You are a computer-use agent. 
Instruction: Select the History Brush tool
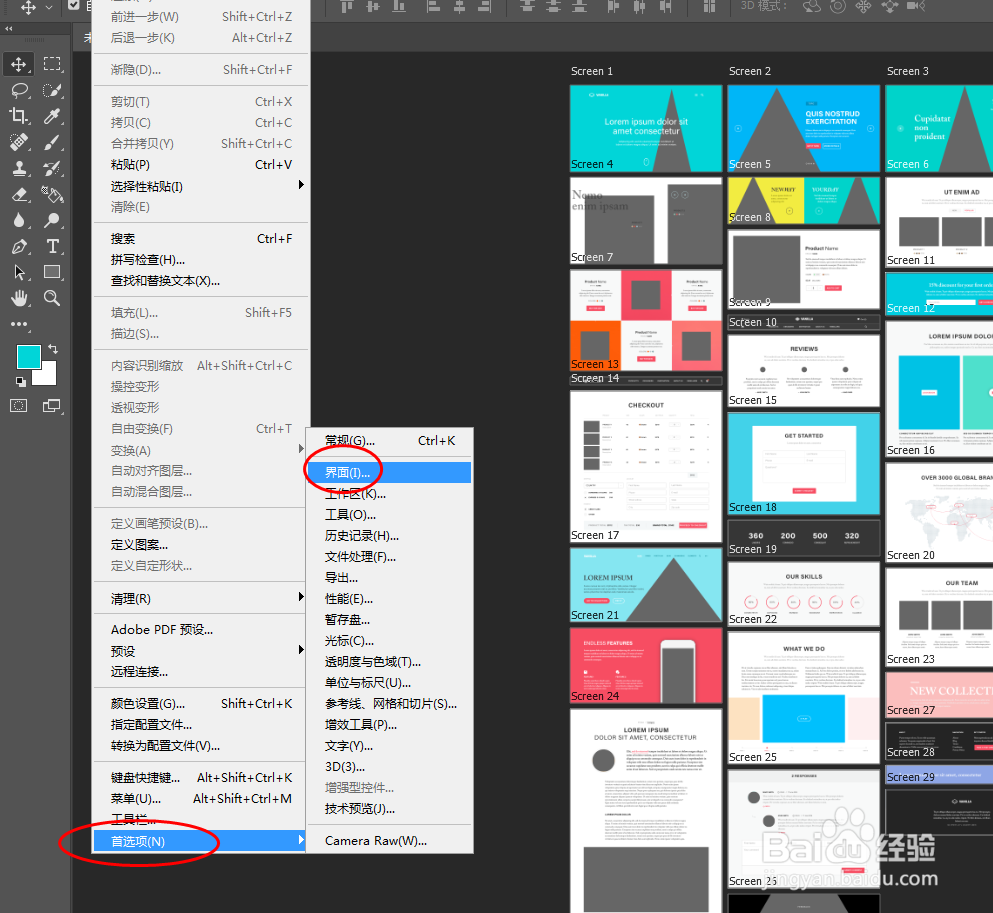[x=52, y=168]
